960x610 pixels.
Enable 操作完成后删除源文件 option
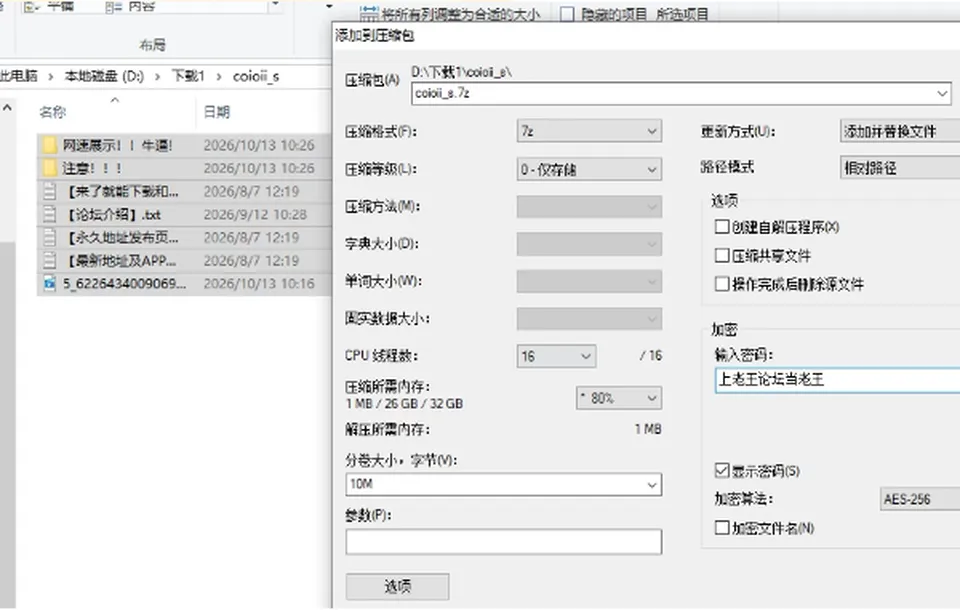pyautogui.click(x=722, y=284)
